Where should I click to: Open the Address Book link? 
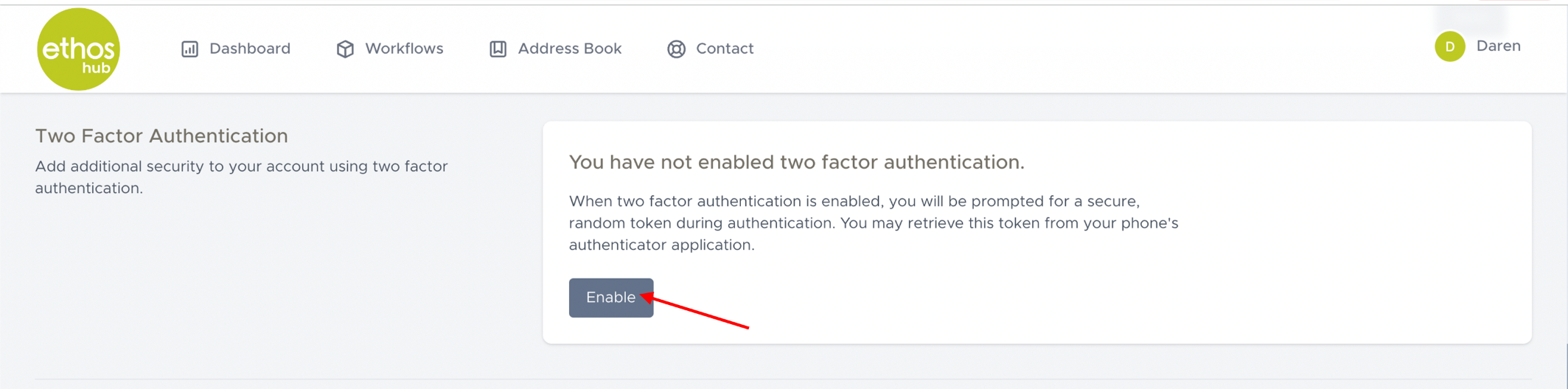[x=569, y=49]
